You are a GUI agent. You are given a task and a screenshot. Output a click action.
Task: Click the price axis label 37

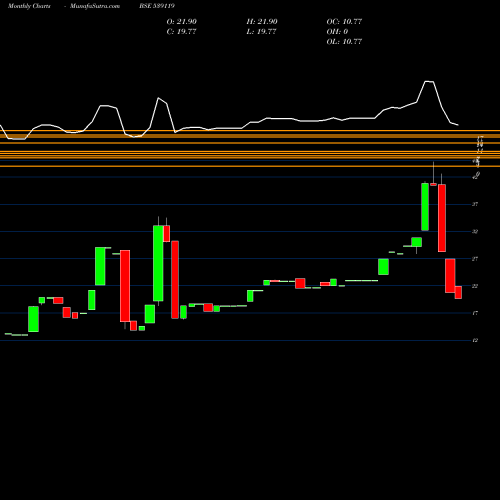coord(475,204)
